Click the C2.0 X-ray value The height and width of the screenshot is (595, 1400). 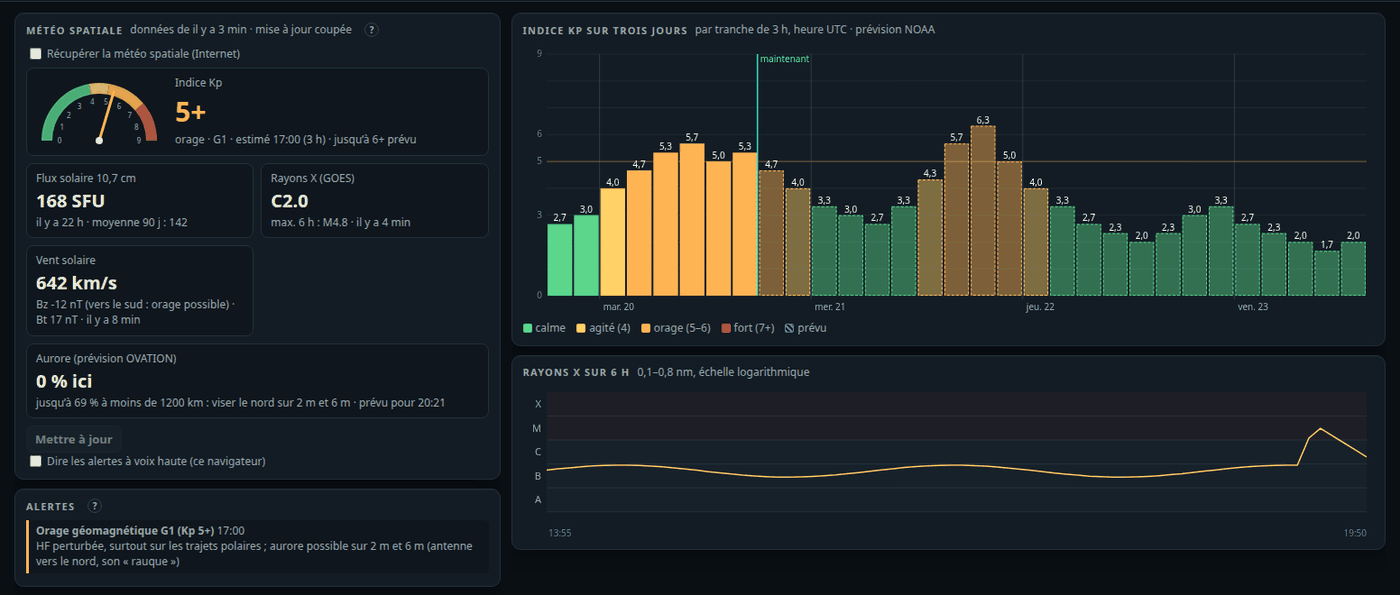click(x=290, y=201)
